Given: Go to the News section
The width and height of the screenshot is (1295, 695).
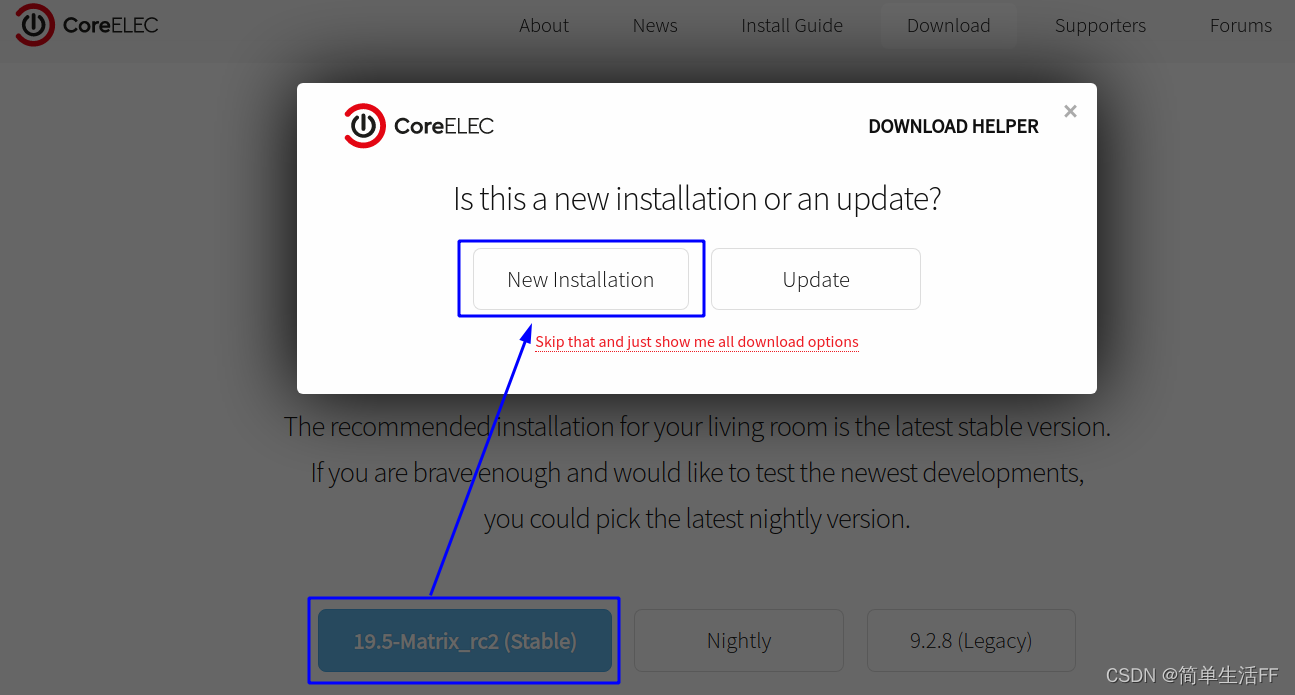Looking at the screenshot, I should (655, 26).
